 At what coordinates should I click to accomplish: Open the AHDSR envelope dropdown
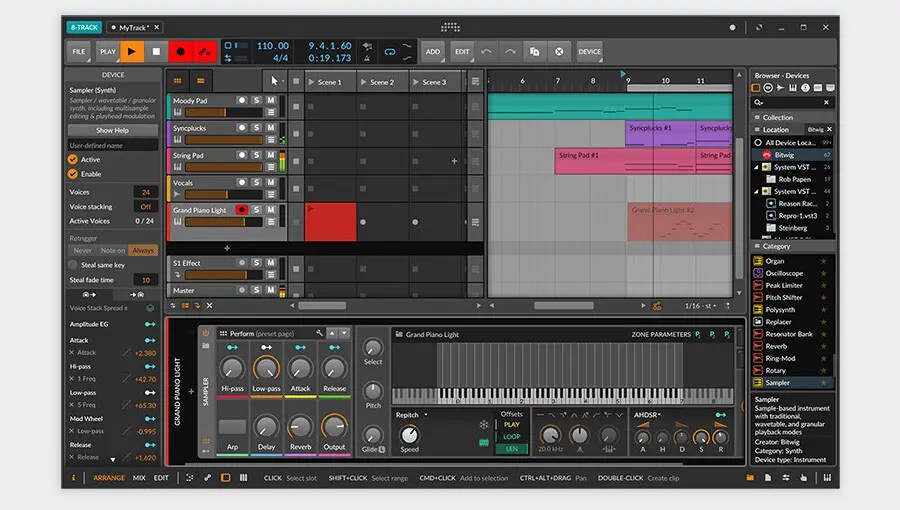pos(647,415)
